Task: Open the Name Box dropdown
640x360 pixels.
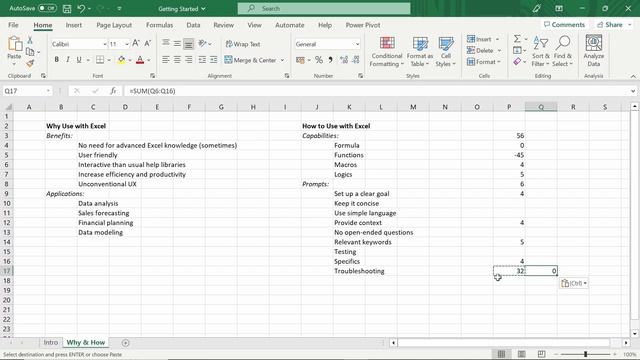Action: pyautogui.click(x=48, y=91)
